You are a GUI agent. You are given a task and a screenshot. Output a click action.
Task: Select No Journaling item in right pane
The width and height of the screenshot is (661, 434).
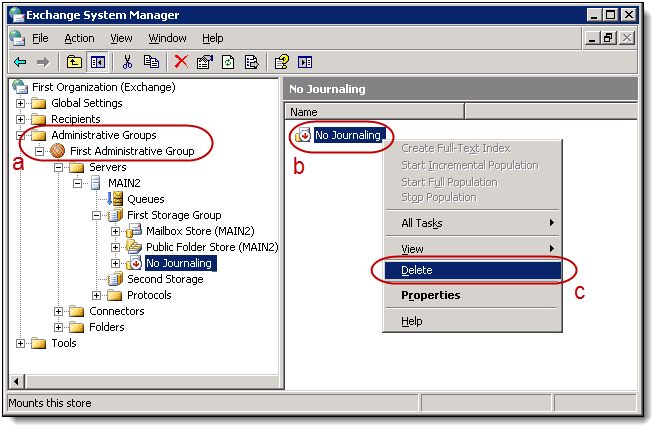point(349,135)
